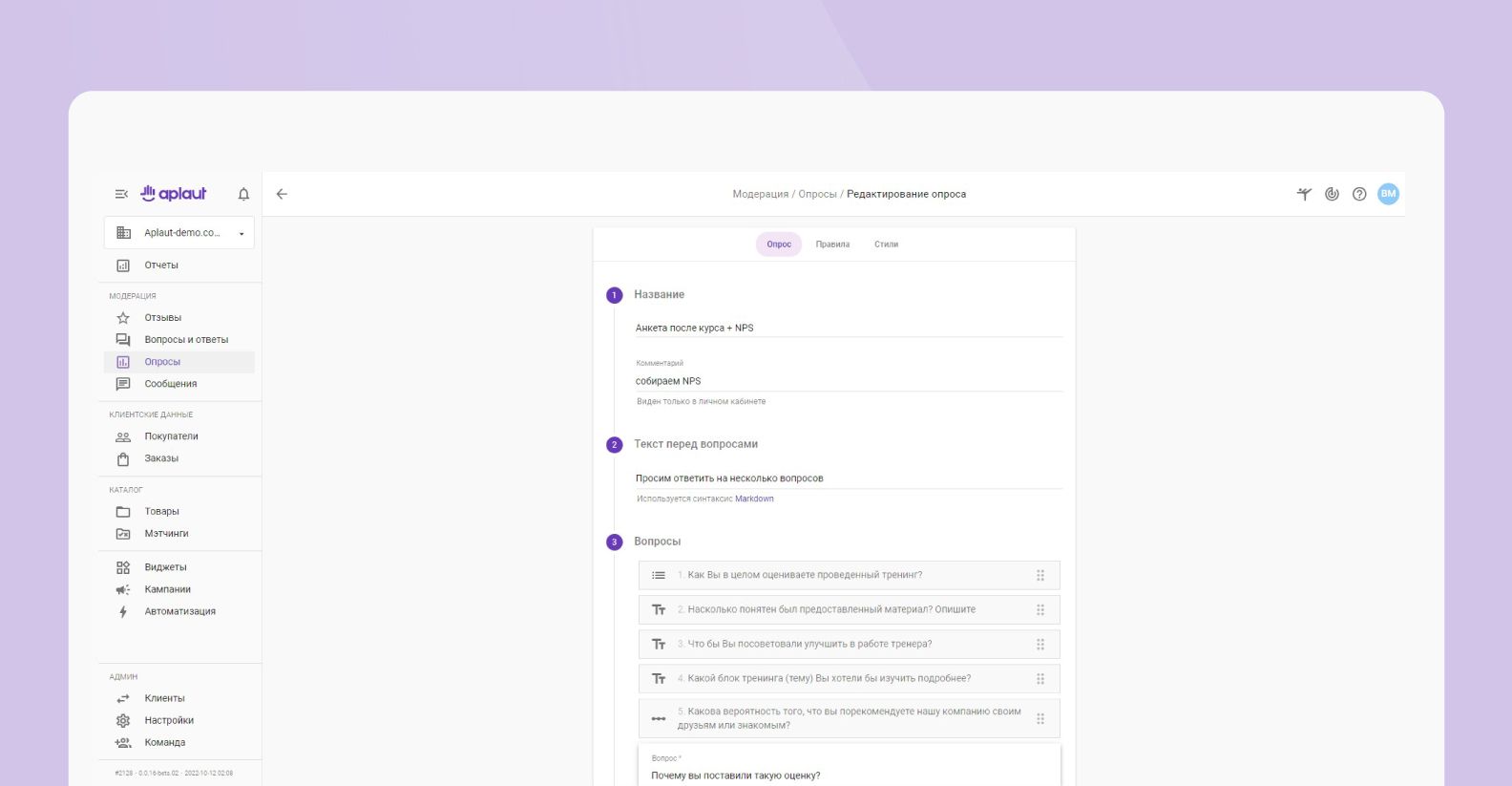Image resolution: width=1512 pixels, height=786 pixels.
Task: Click the Aplaut logo
Action: [x=174, y=194]
